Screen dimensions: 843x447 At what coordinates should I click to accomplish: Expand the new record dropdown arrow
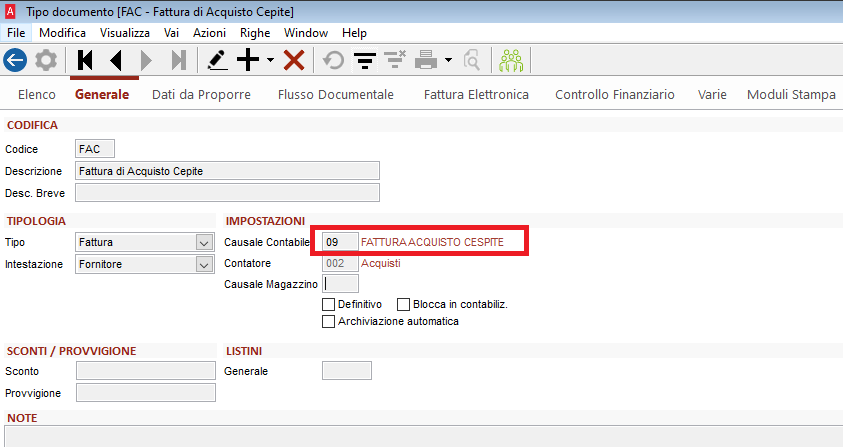tap(270, 60)
